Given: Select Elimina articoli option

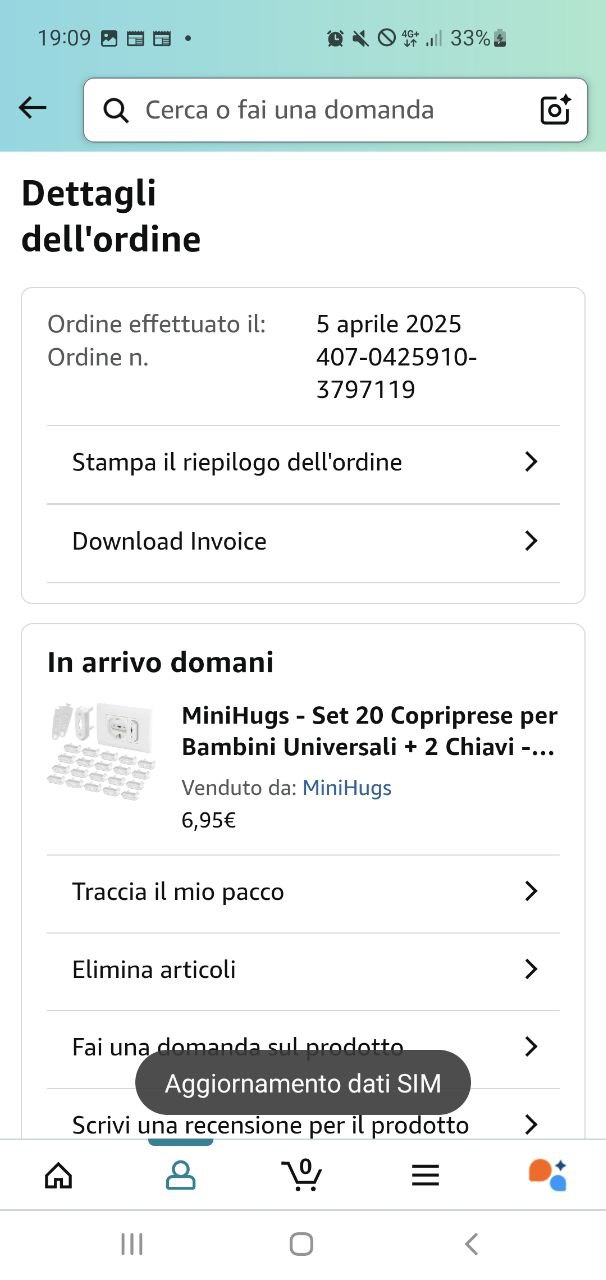Looking at the screenshot, I should pyautogui.click(x=154, y=969).
